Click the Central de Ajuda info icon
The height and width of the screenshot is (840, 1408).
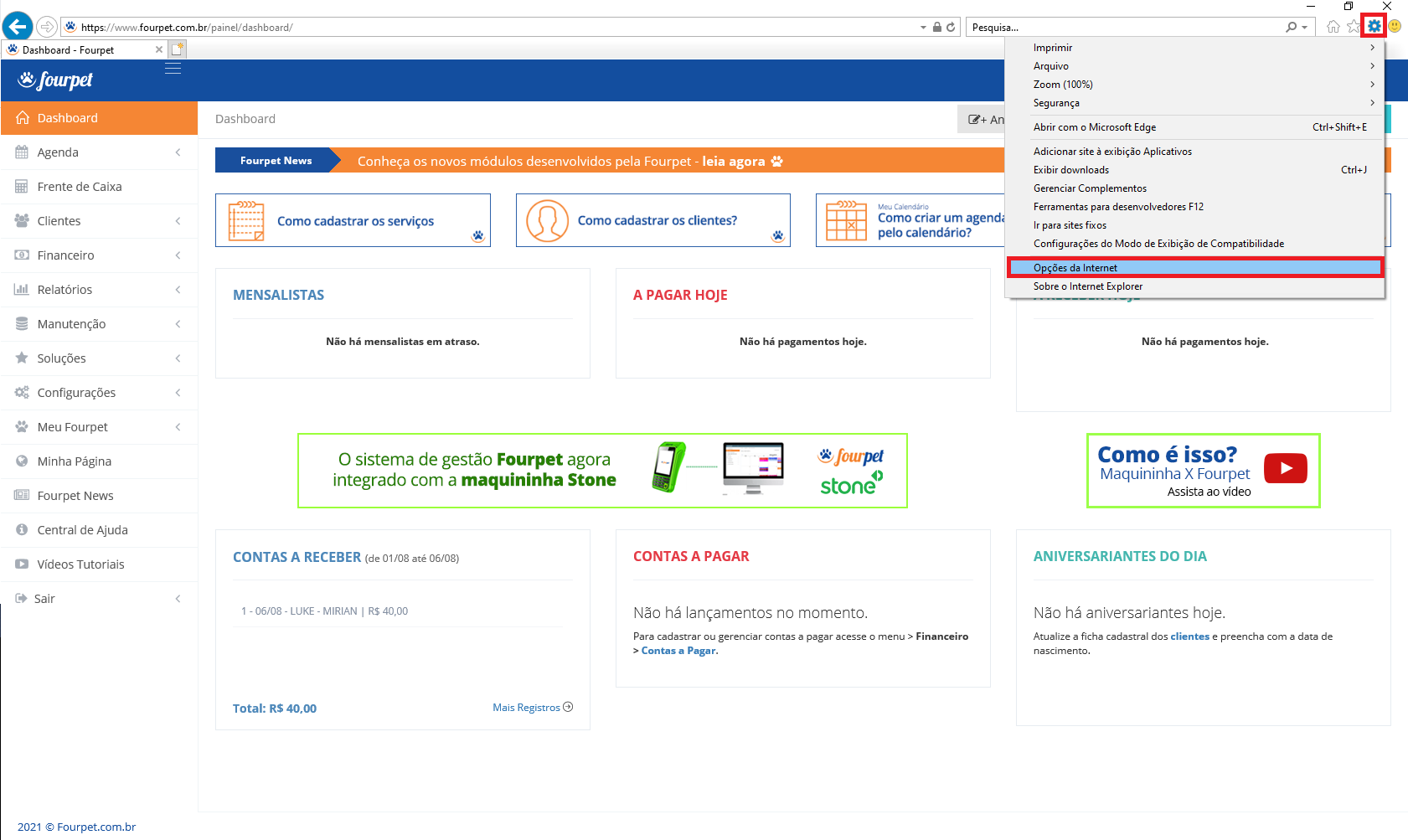tap(22, 529)
